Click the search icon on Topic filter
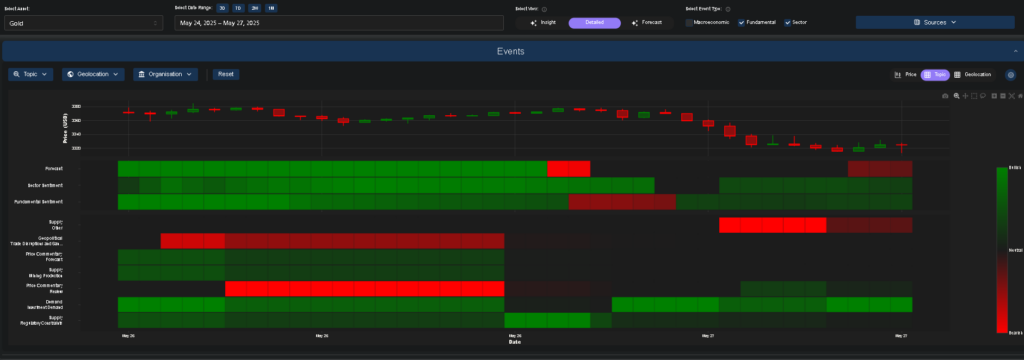The height and width of the screenshot is (360, 1024). coord(17,74)
